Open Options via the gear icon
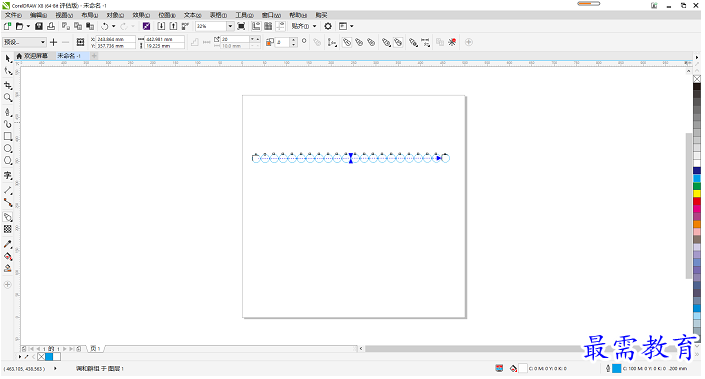 pyautogui.click(x=328, y=27)
